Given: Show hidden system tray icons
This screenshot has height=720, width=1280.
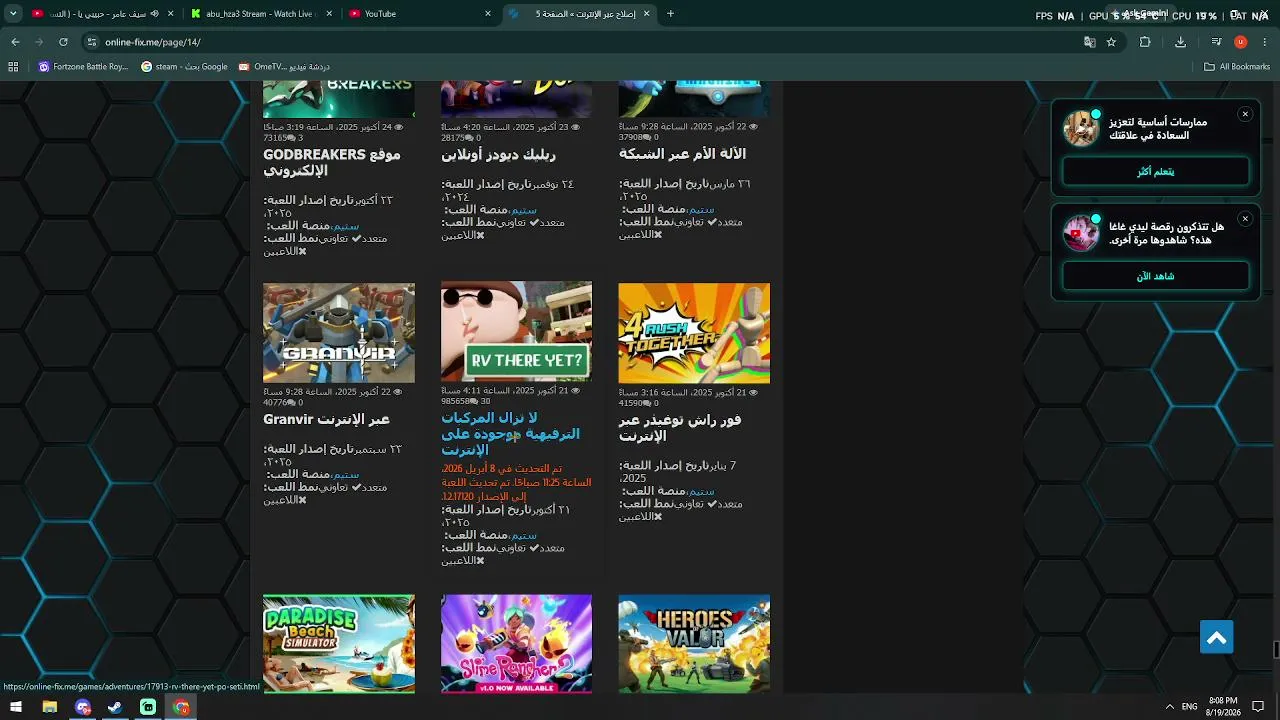Looking at the screenshot, I should [x=1169, y=707].
